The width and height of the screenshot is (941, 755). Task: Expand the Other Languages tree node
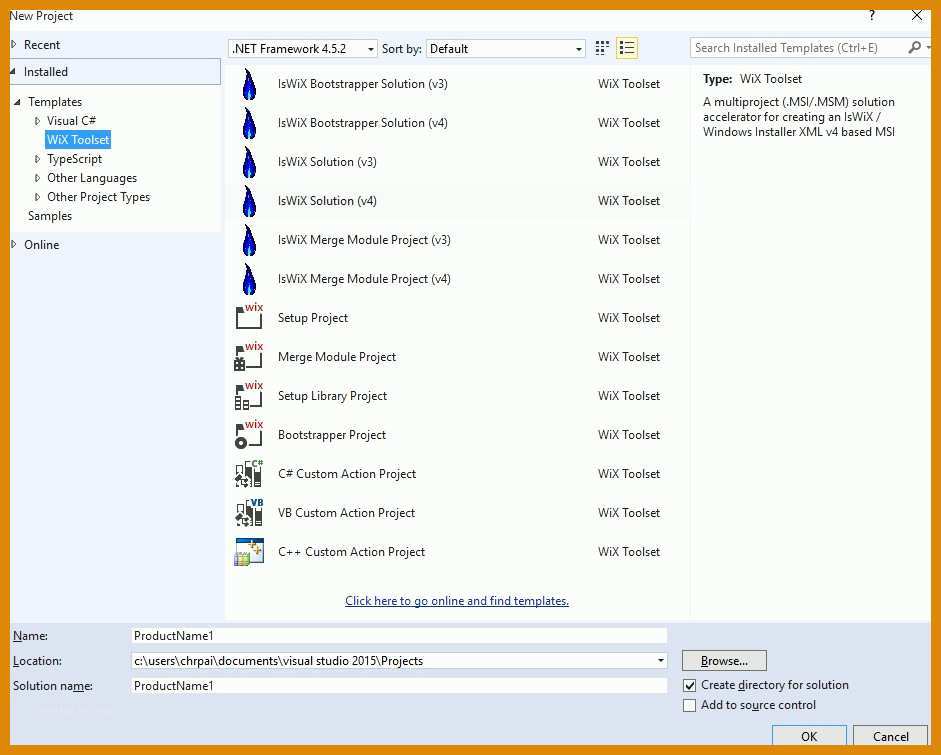pyautogui.click(x=37, y=178)
